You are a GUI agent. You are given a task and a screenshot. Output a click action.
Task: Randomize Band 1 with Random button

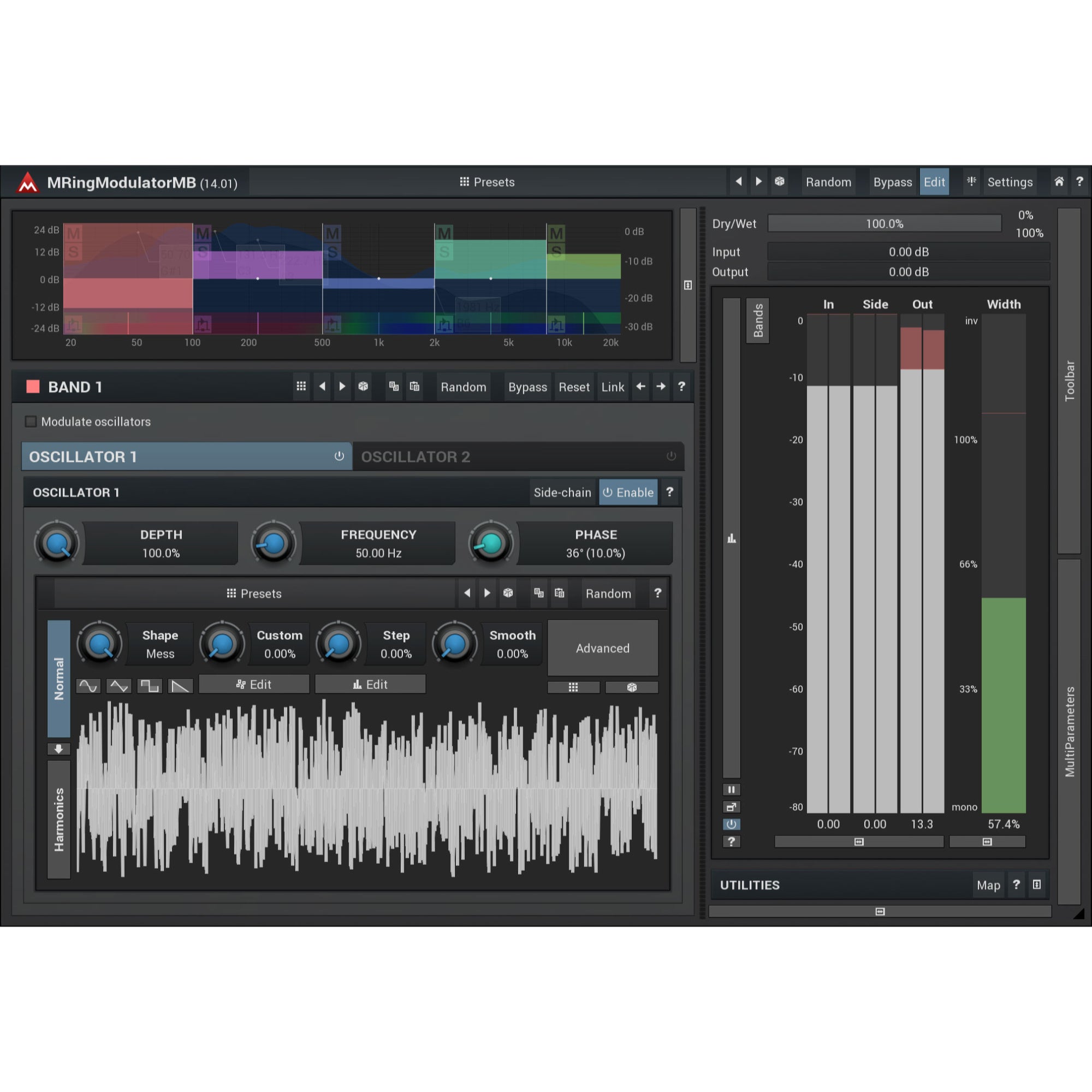click(464, 387)
